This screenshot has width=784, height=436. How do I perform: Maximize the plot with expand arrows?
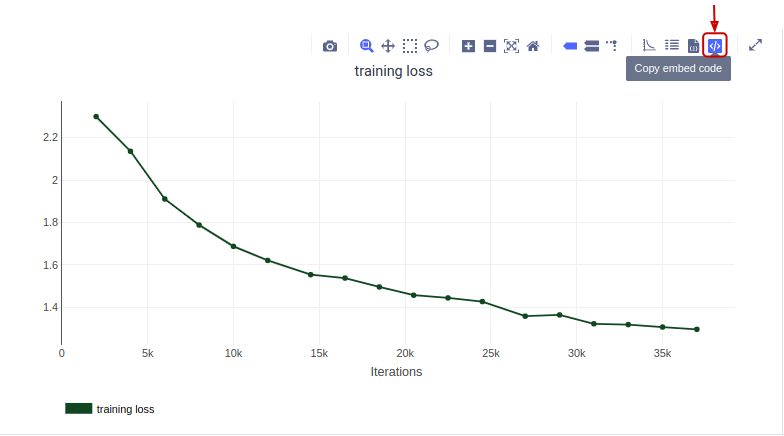tap(756, 46)
